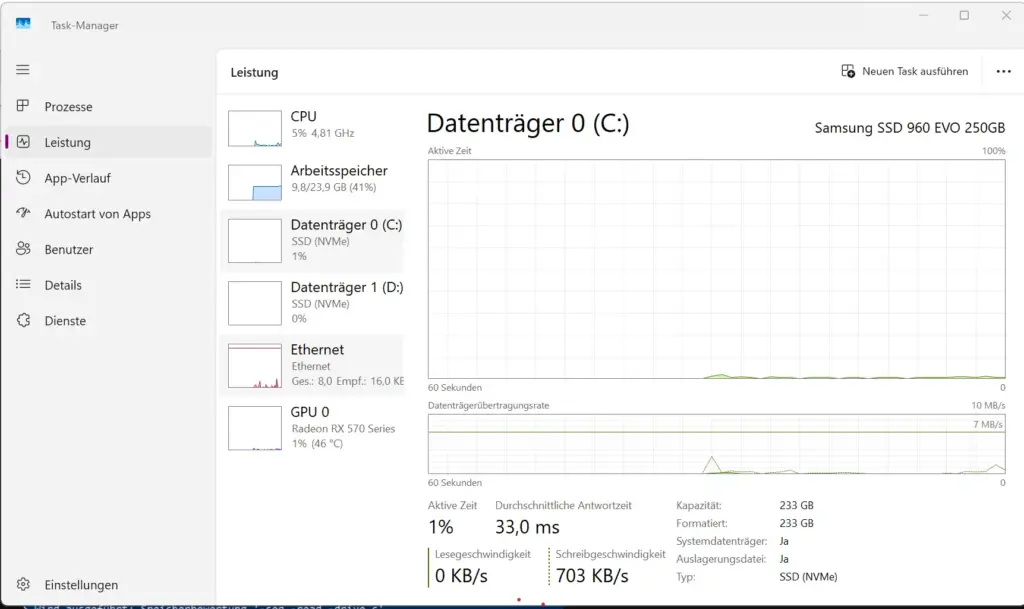The width and height of the screenshot is (1024, 609).
Task: Click the Kapazität label
Action: (x=699, y=505)
